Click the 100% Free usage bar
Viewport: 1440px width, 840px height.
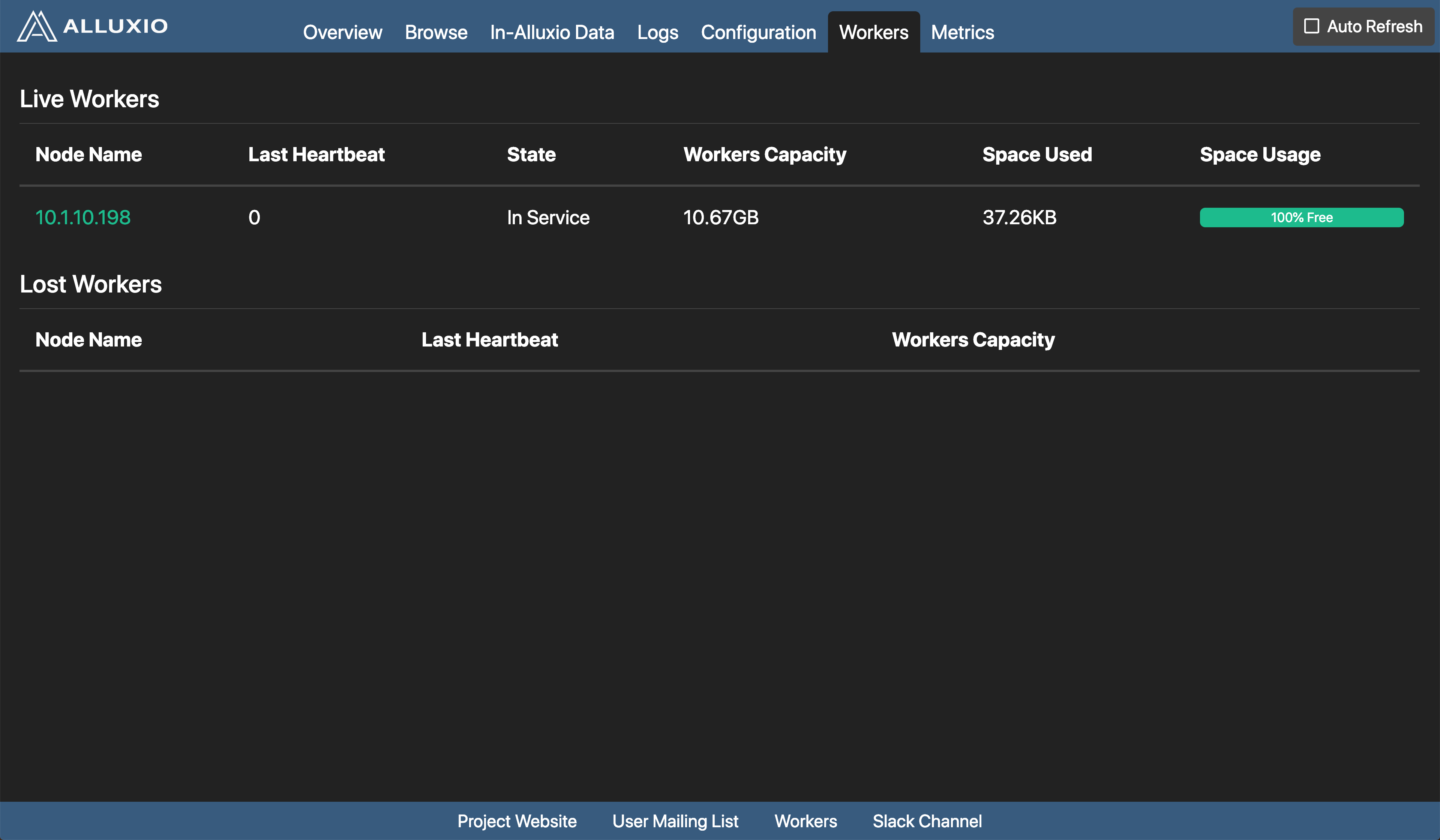click(1301, 217)
